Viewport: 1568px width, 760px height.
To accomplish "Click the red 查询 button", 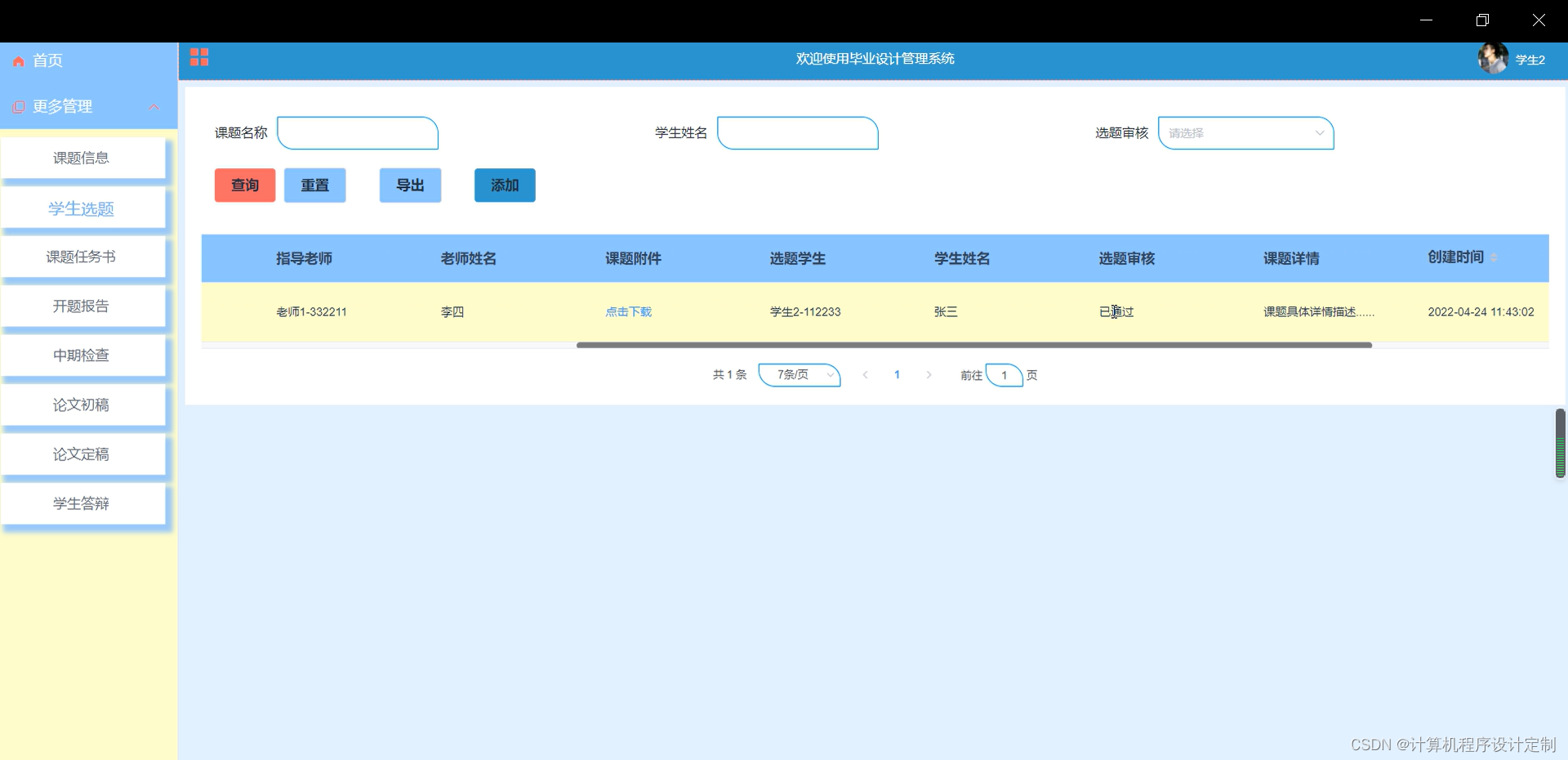I will pyautogui.click(x=245, y=186).
